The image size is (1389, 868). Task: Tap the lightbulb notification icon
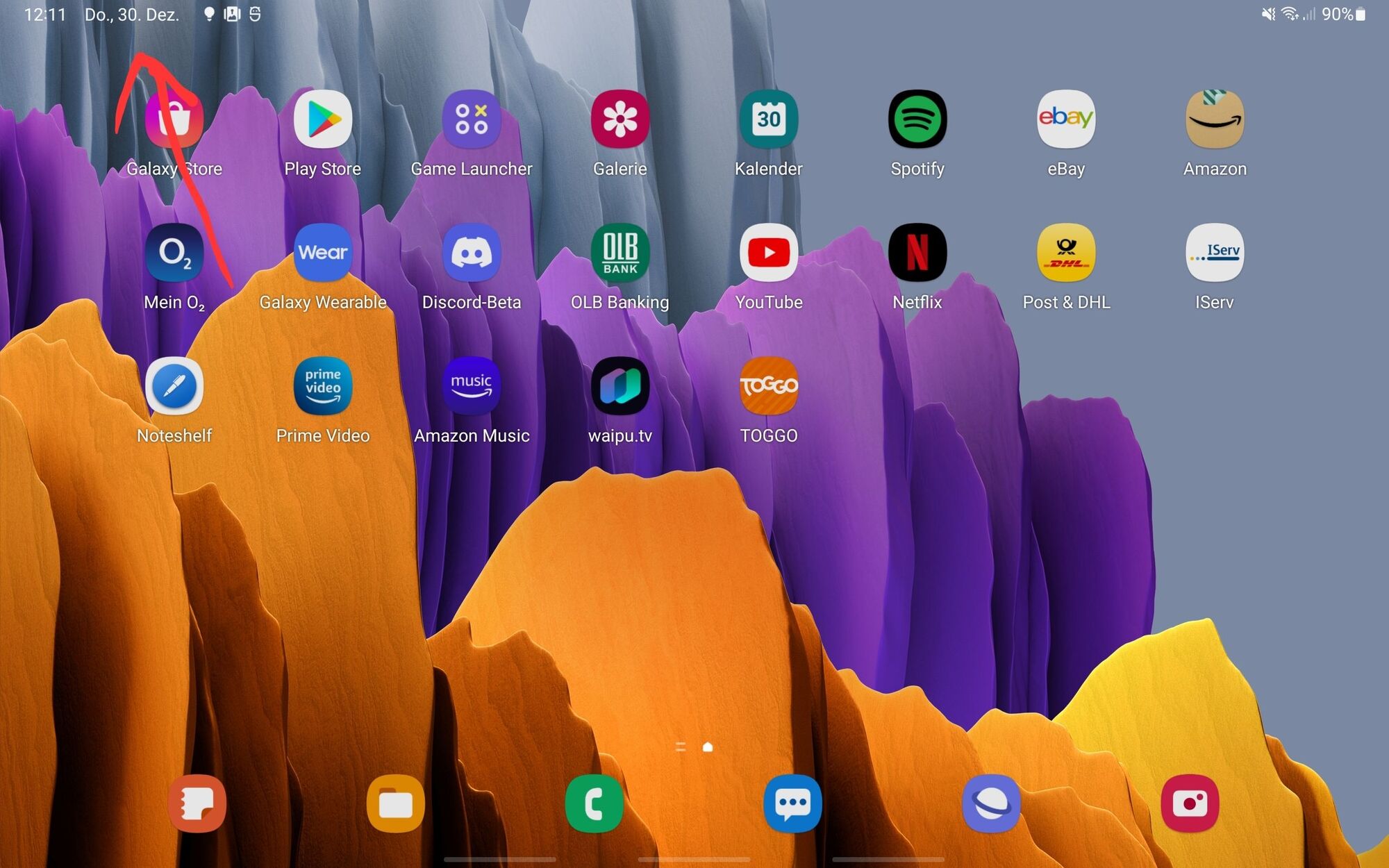[209, 14]
